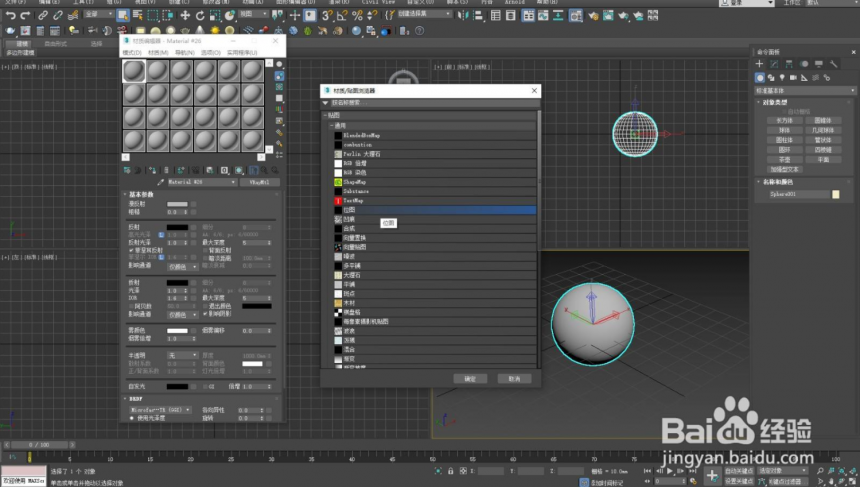This screenshot has height=487, width=860.
Task: Open the 半透明 type dropdown
Action: [183, 355]
